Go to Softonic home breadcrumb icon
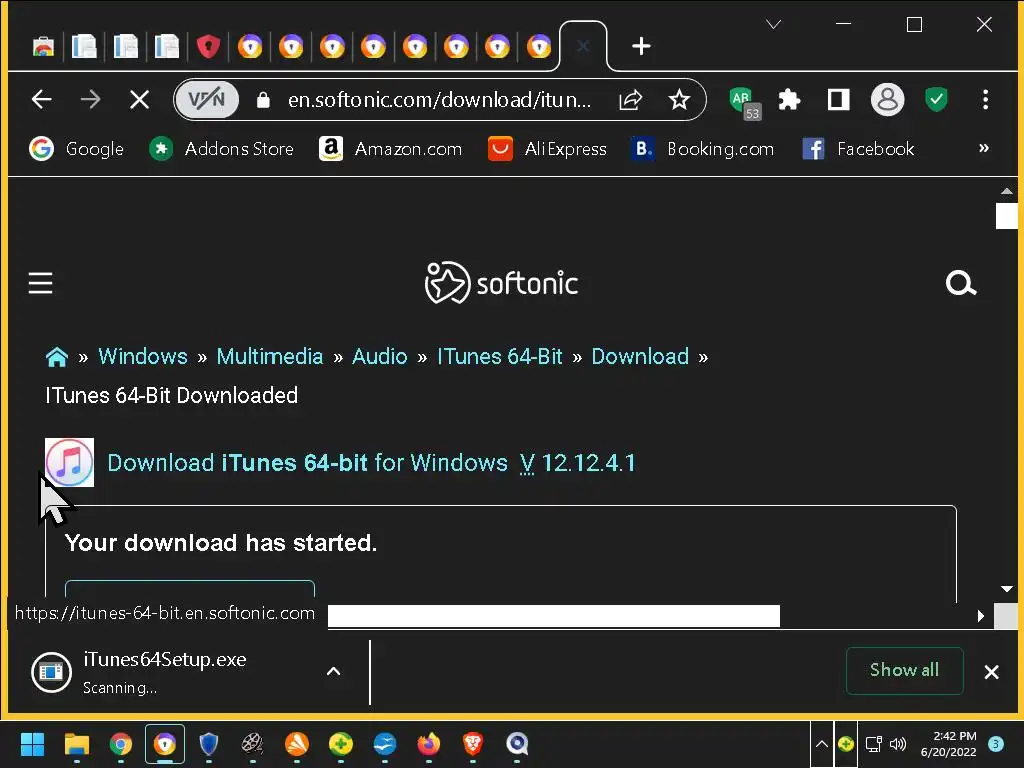The width and height of the screenshot is (1024, 768). click(57, 357)
